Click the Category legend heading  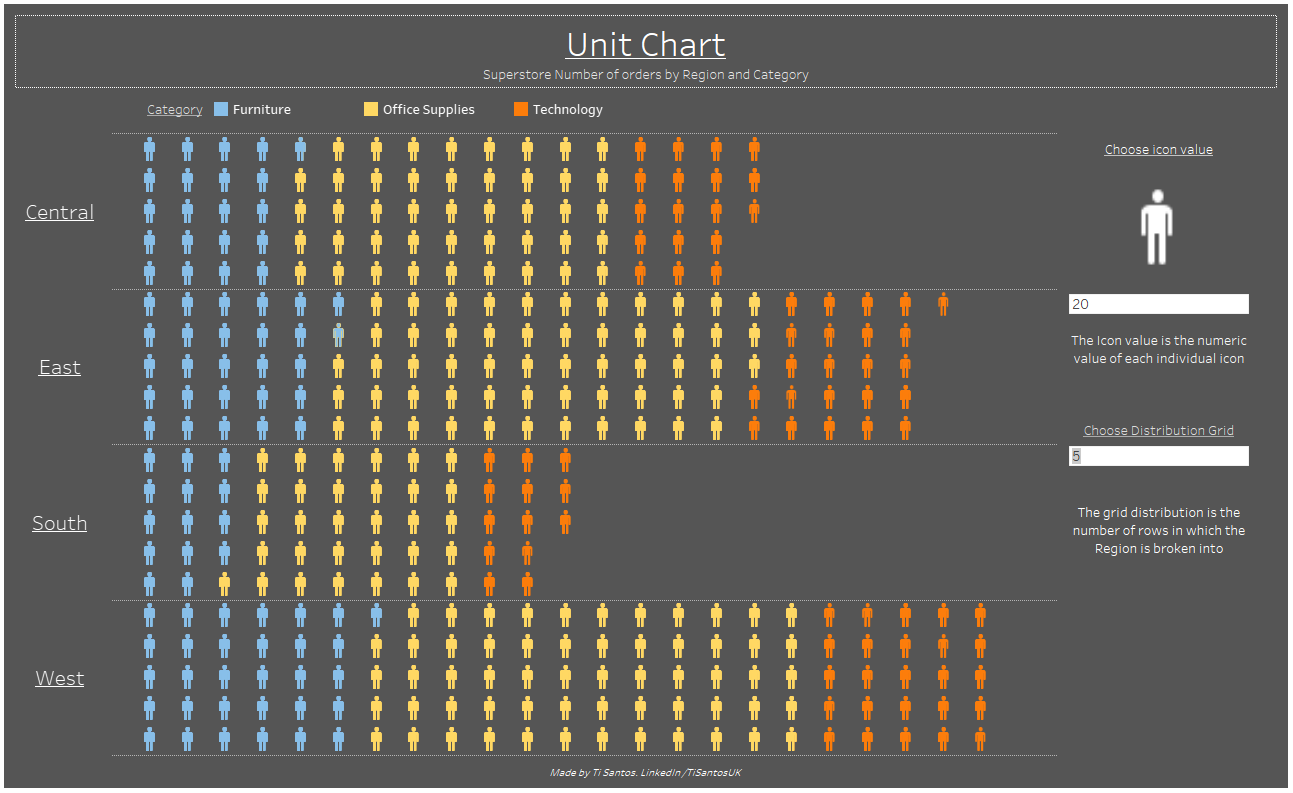coord(174,109)
